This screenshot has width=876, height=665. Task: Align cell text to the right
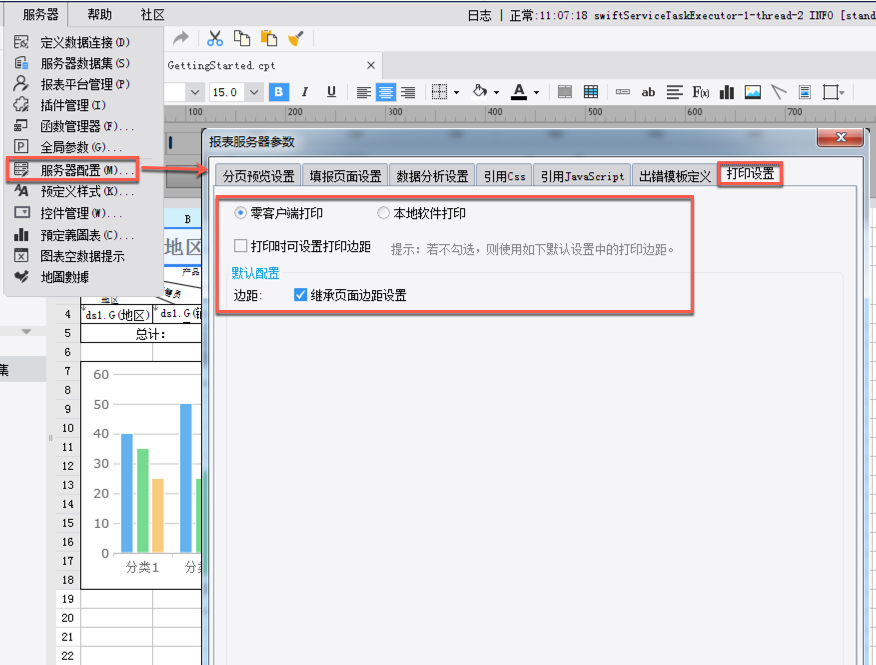(x=408, y=92)
